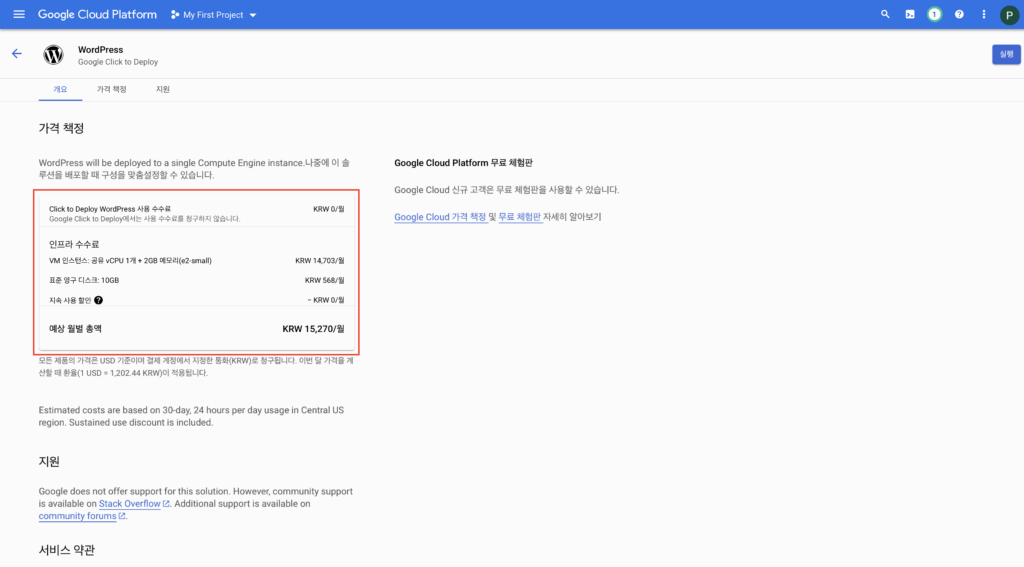This screenshot has height=567, width=1024.
Task: Click the 인프라 수수료 heading
Action: click(74, 244)
